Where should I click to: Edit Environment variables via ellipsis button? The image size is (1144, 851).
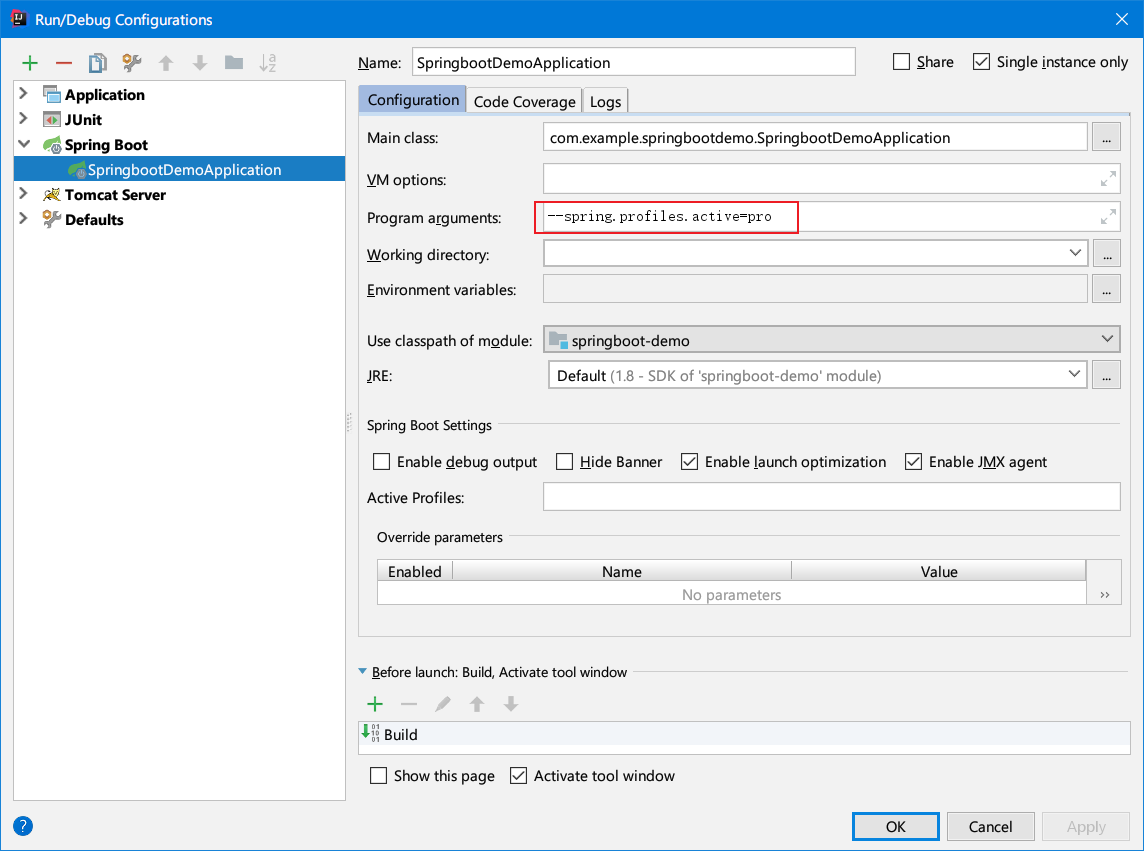click(1106, 289)
